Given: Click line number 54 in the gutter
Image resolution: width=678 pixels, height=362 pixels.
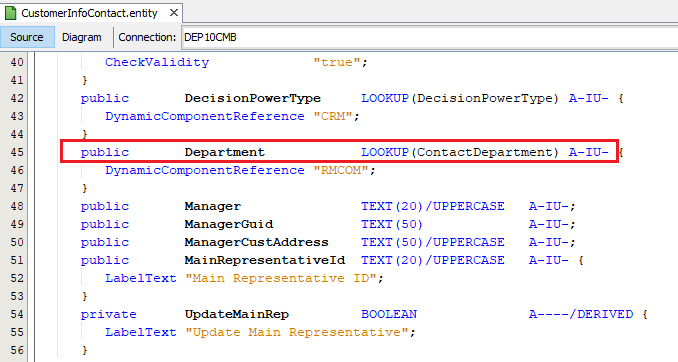Looking at the screenshot, I should tap(17, 314).
